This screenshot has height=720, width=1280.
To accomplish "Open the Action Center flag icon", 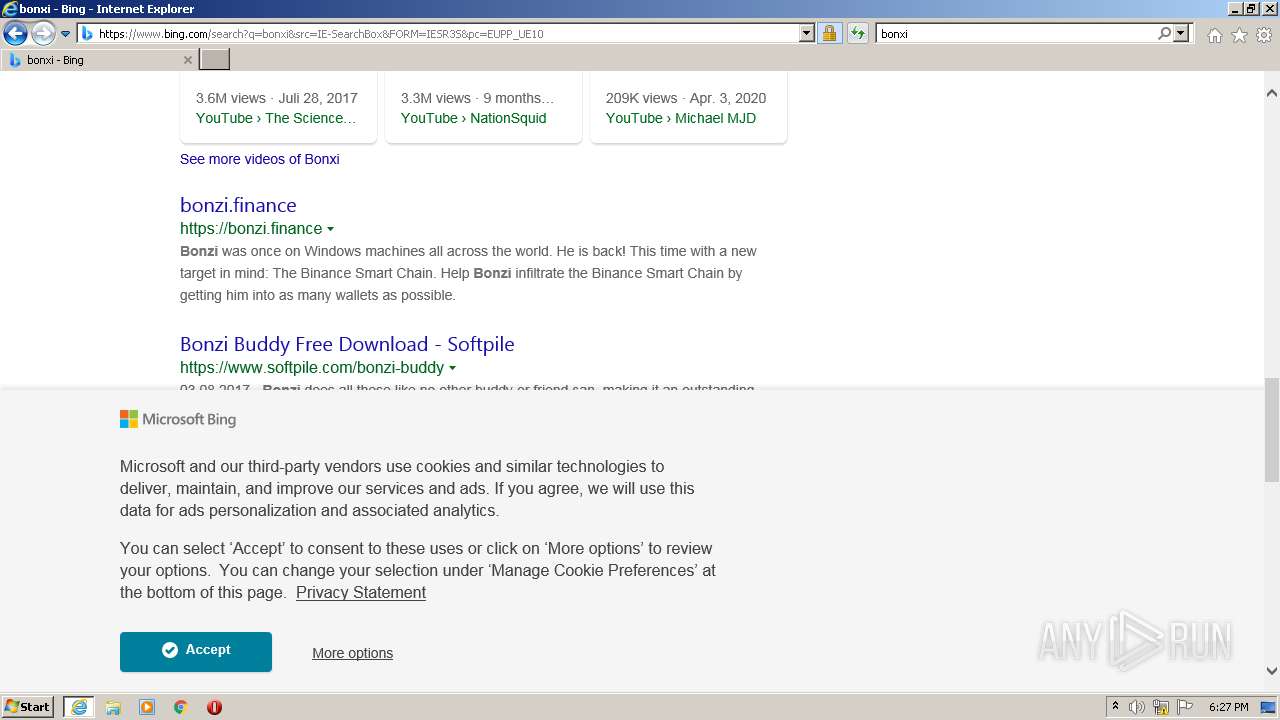I will point(1185,707).
